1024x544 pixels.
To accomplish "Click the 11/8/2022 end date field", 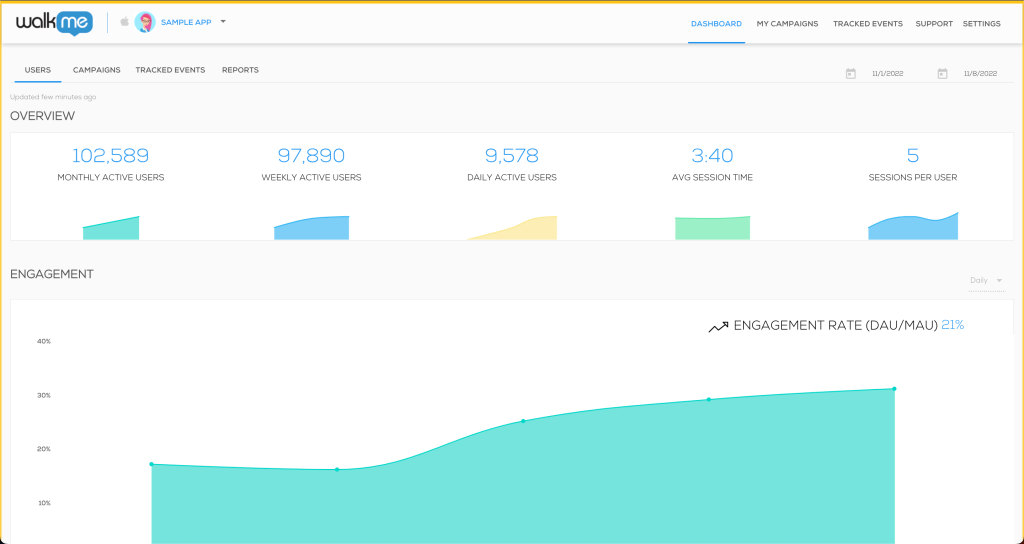I will coord(977,74).
